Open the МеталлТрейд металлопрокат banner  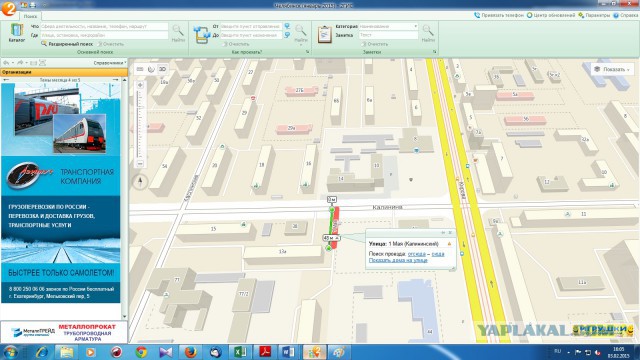tap(64, 332)
